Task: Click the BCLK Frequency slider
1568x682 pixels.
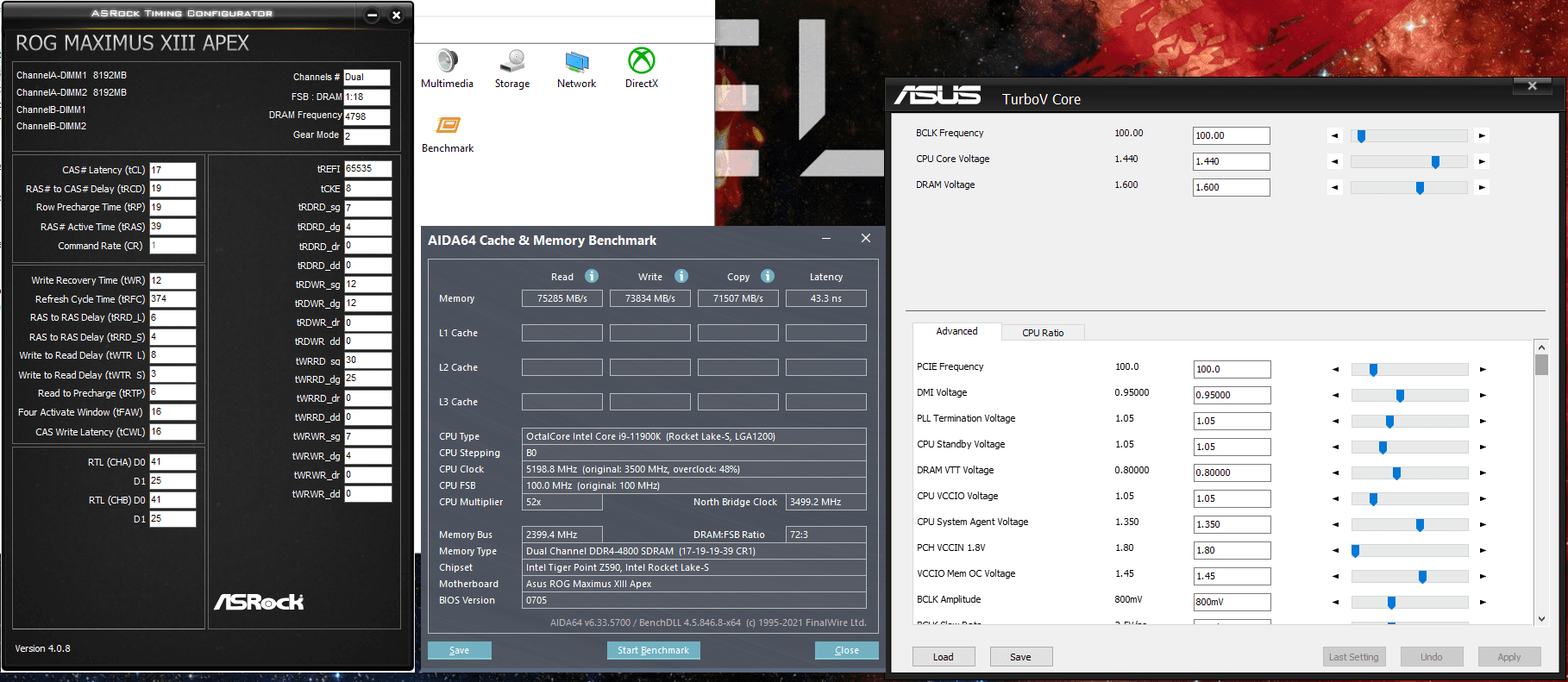Action: click(x=1408, y=135)
